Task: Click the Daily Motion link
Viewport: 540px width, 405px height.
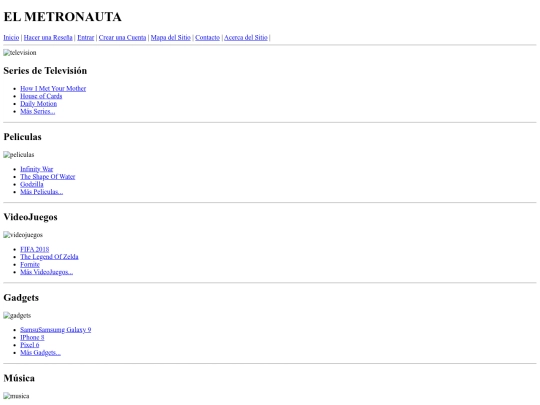Action: (x=39, y=104)
